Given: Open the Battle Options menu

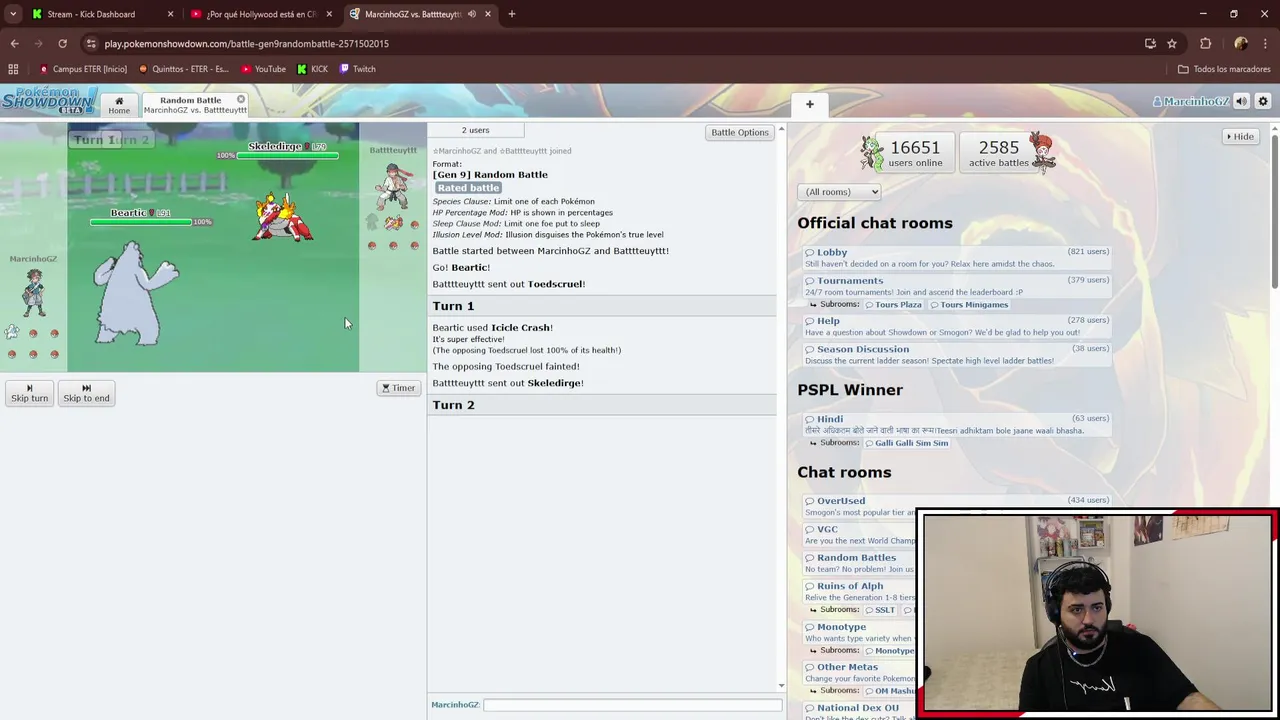Looking at the screenshot, I should click(740, 132).
